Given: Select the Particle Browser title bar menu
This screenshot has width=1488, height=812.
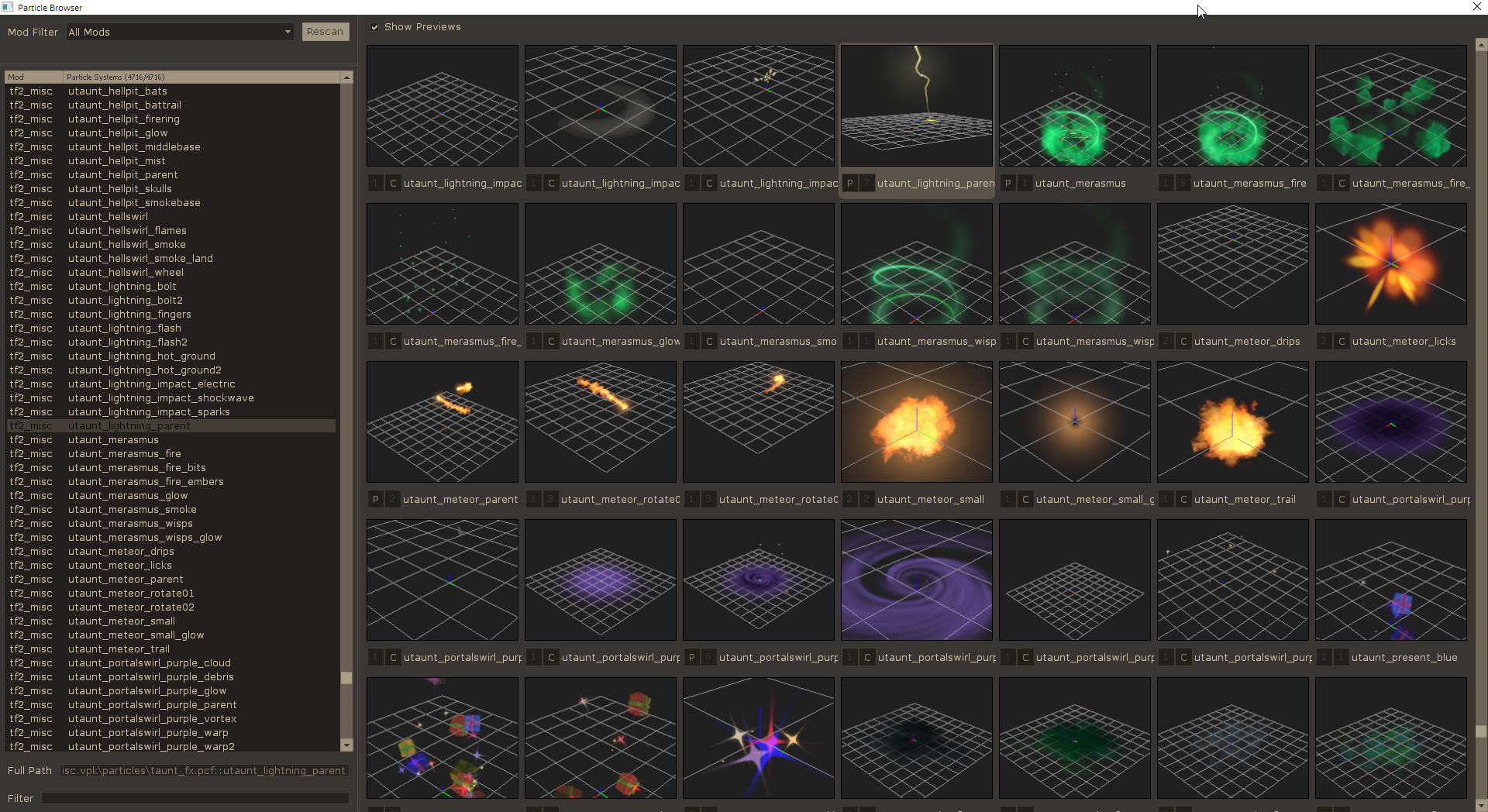Looking at the screenshot, I should pos(7,7).
